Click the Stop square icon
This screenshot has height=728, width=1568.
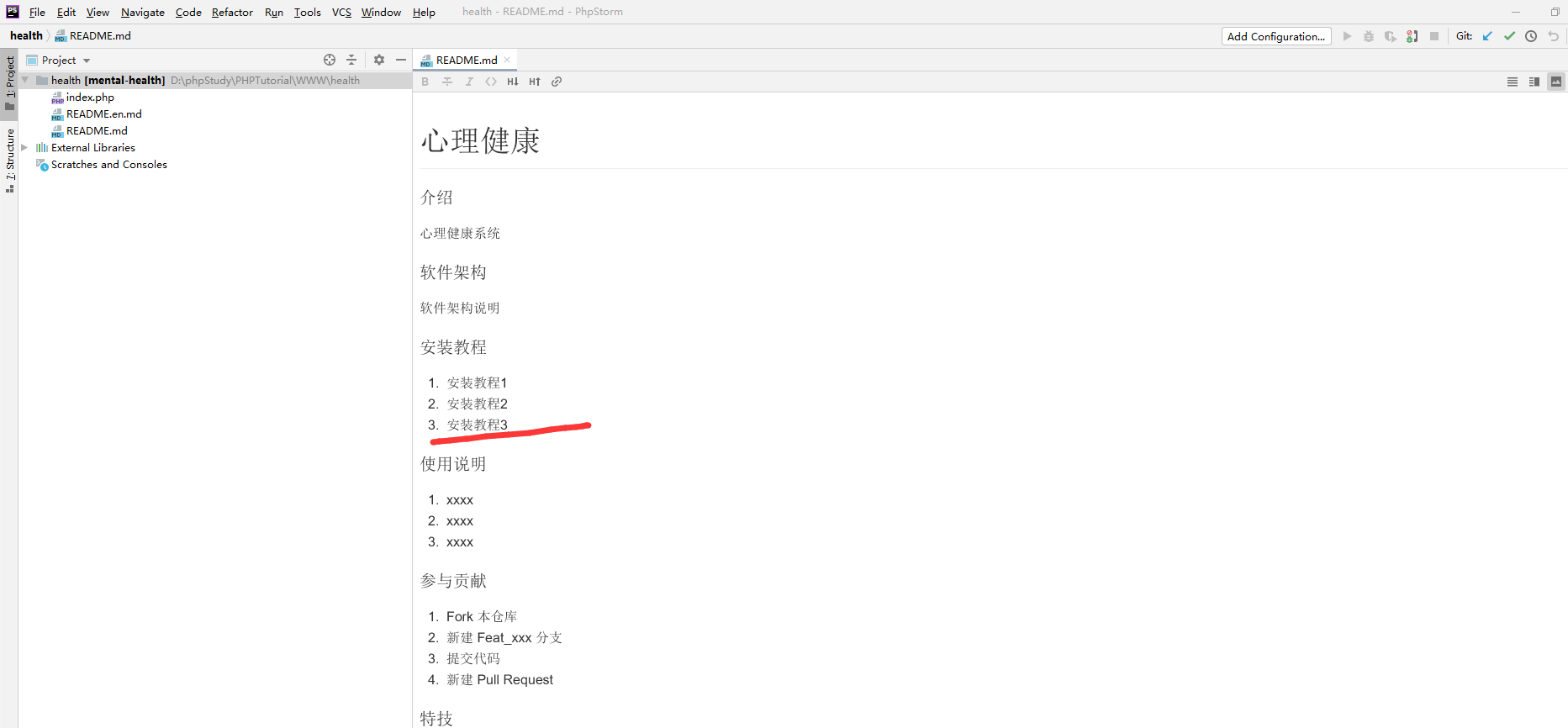tap(1434, 36)
